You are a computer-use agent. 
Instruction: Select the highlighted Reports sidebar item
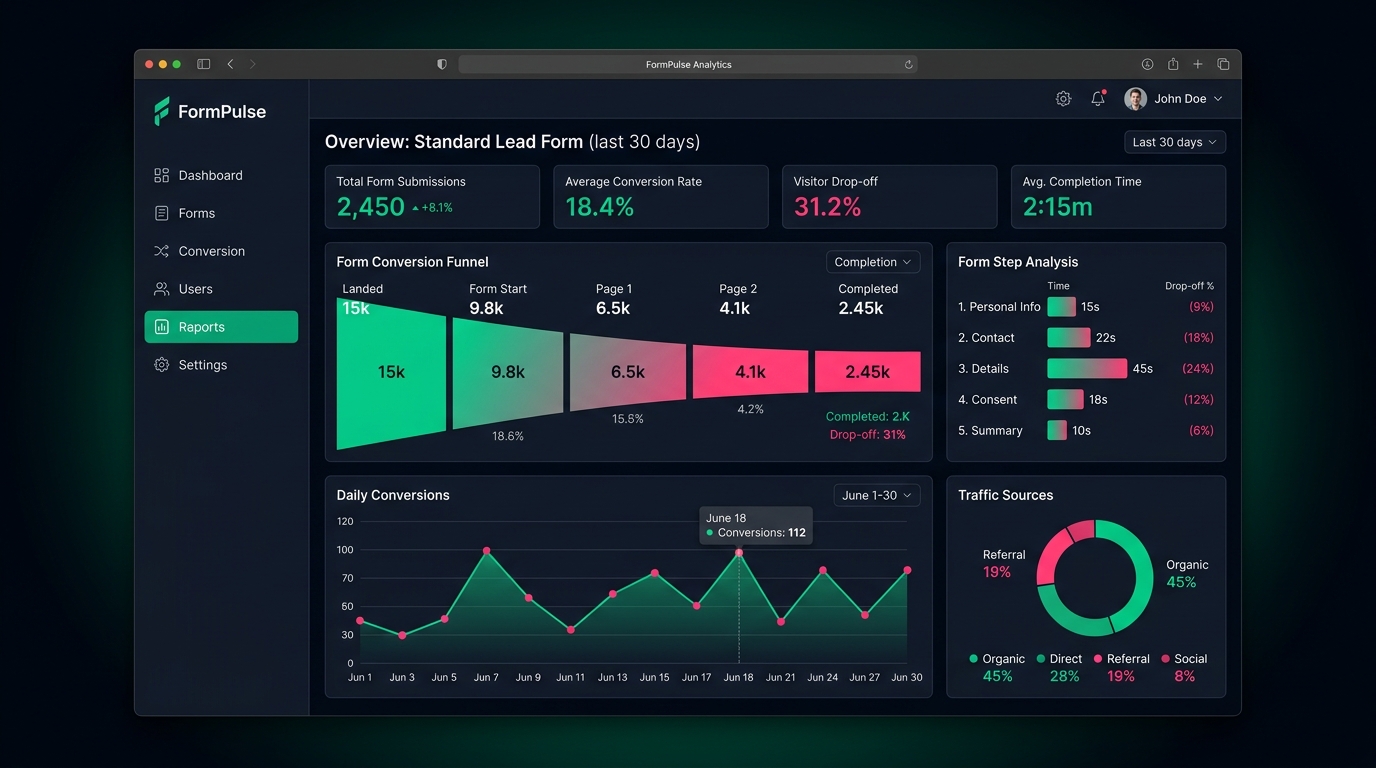click(x=221, y=327)
